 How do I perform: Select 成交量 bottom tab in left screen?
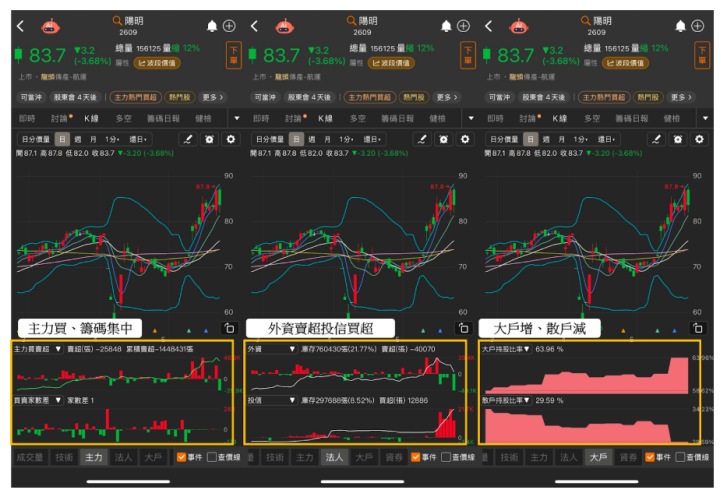point(30,457)
